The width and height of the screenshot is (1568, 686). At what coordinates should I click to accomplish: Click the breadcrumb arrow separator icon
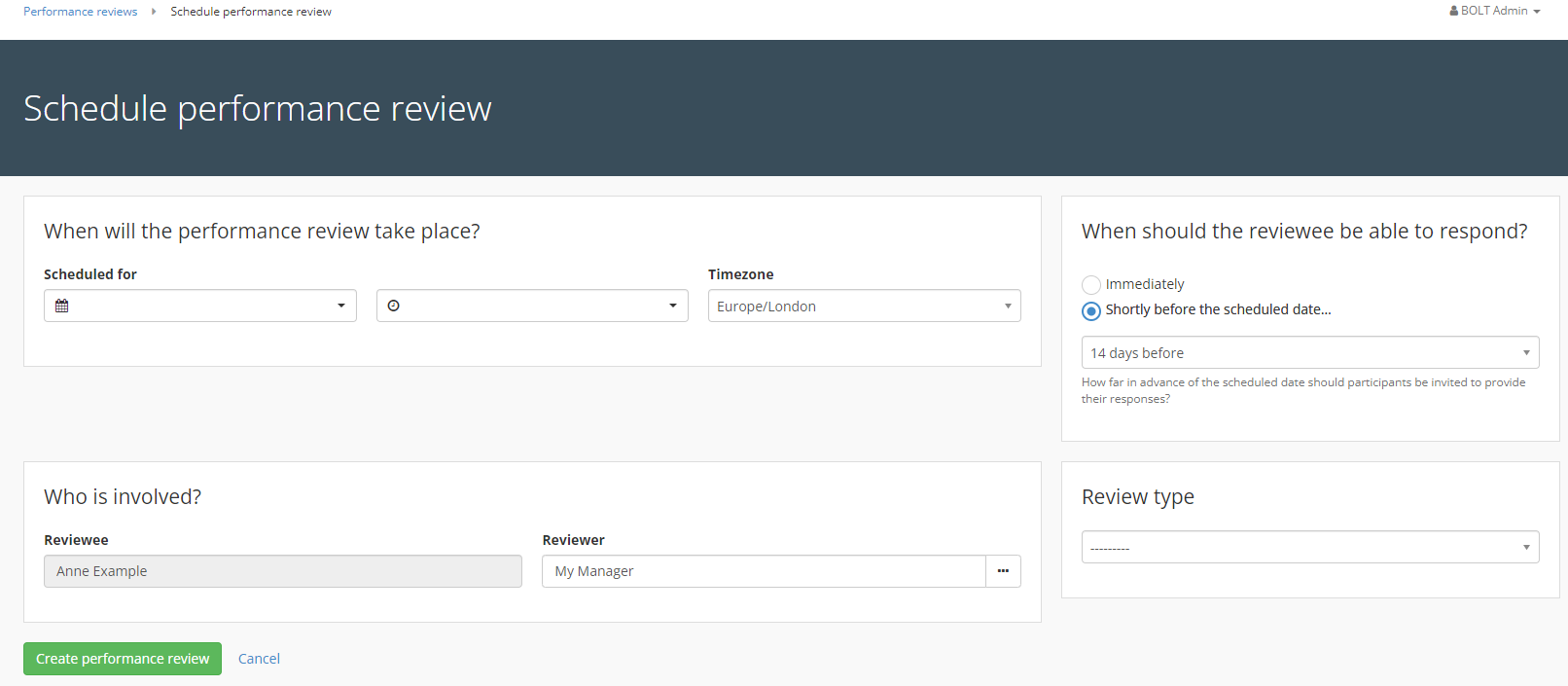[x=154, y=12]
